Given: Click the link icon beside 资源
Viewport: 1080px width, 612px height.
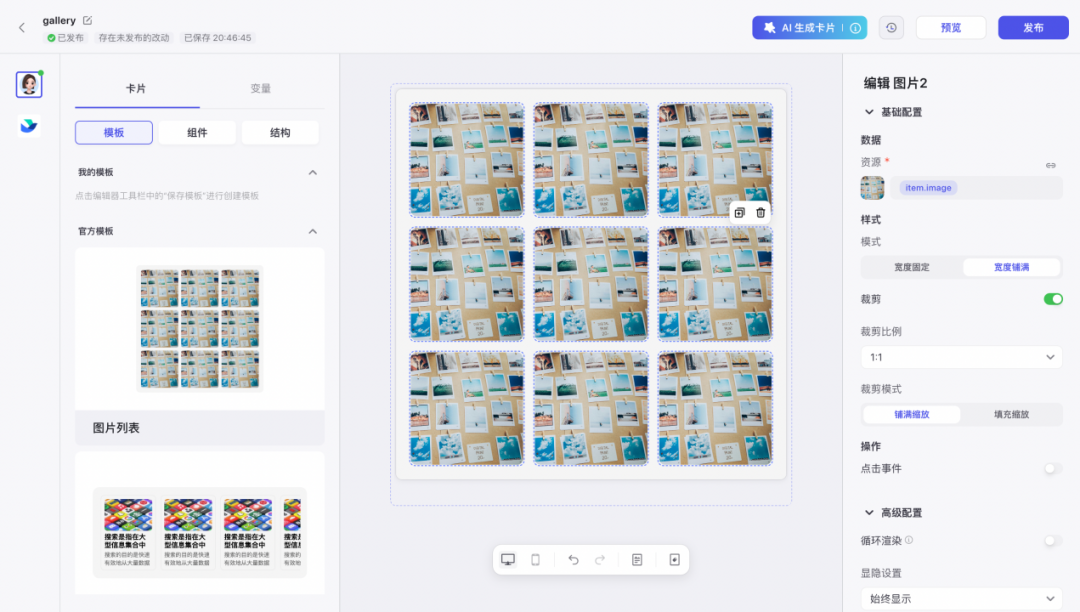Looking at the screenshot, I should (1050, 165).
